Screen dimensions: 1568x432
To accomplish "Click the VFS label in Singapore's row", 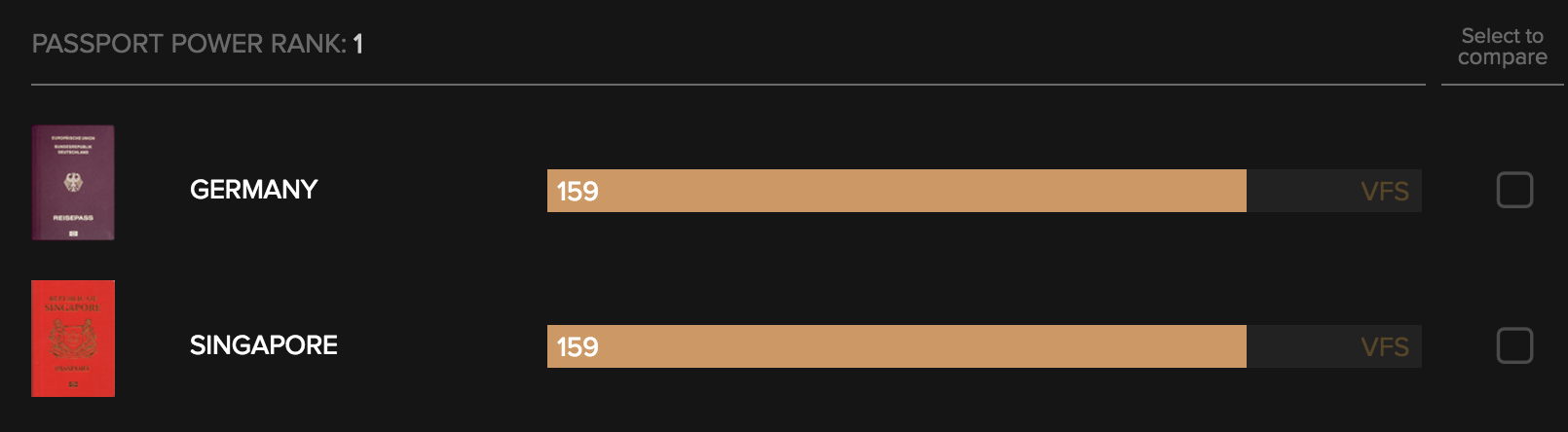I will pyautogui.click(x=1384, y=347).
